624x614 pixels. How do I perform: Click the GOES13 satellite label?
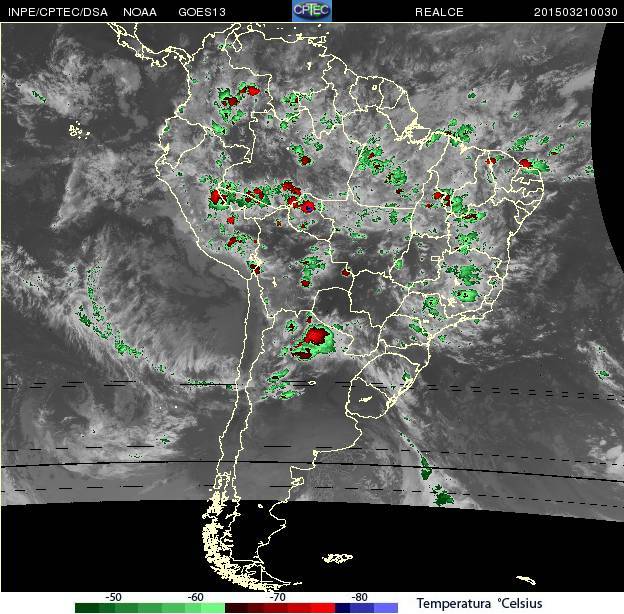202,12
